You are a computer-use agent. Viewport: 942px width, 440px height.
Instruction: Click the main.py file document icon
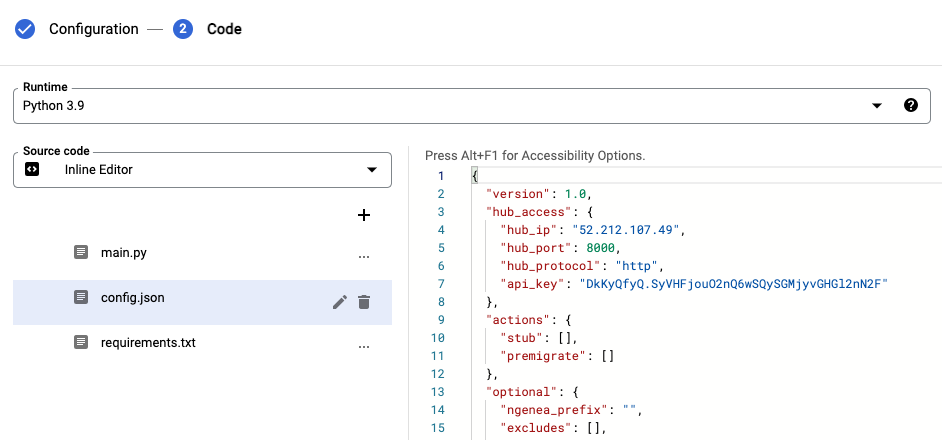81,253
